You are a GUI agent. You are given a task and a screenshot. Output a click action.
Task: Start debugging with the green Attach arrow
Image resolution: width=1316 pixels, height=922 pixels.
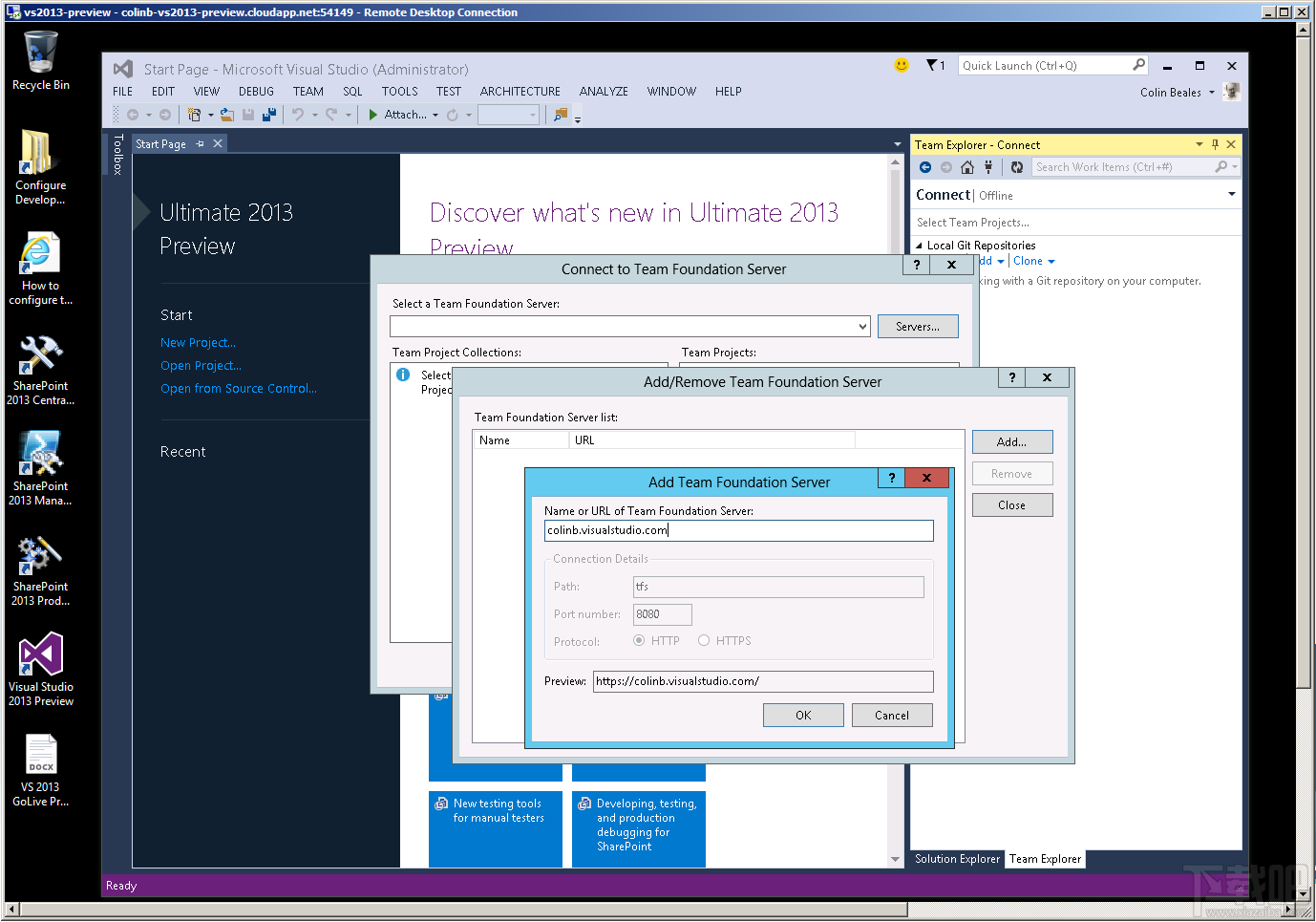tap(373, 115)
